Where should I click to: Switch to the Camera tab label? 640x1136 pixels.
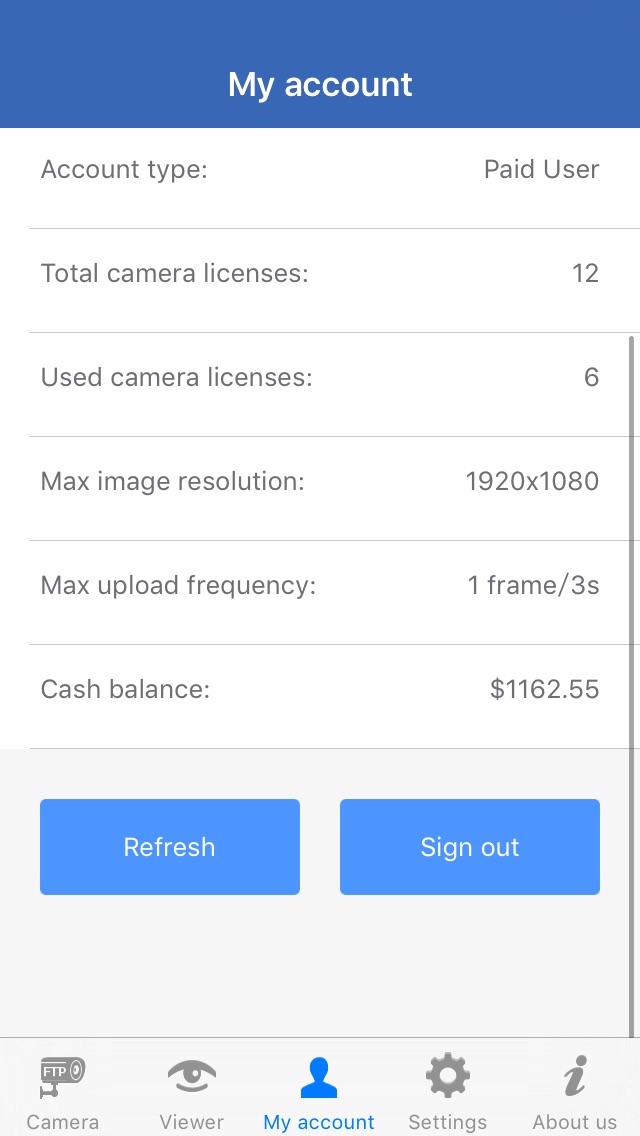(x=62, y=1122)
